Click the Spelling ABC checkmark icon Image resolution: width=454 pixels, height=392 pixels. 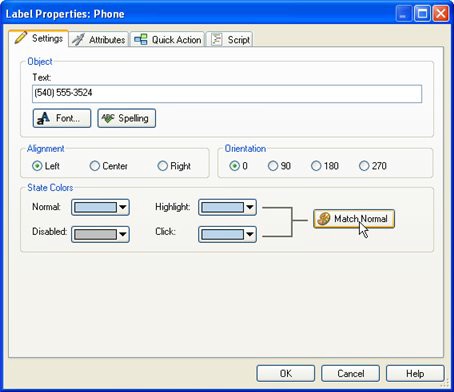[108, 118]
